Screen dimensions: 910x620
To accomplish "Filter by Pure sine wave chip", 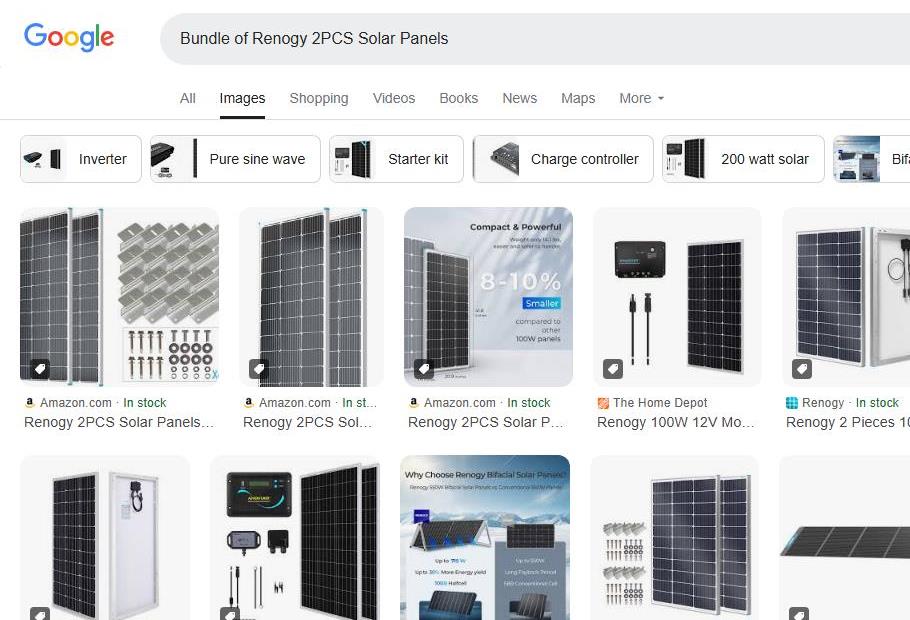I will 235,159.
